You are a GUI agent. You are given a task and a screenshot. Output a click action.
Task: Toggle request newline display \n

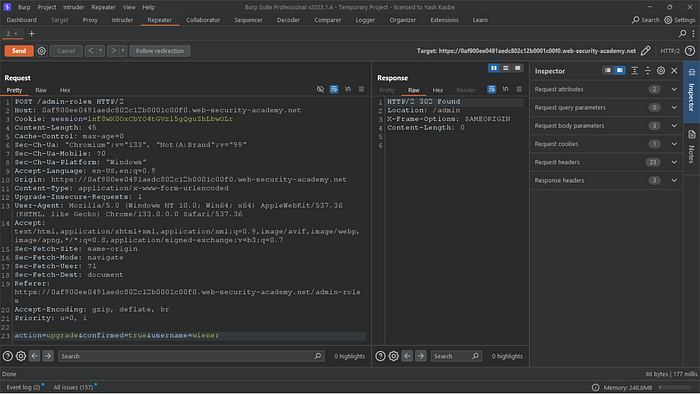347,89
